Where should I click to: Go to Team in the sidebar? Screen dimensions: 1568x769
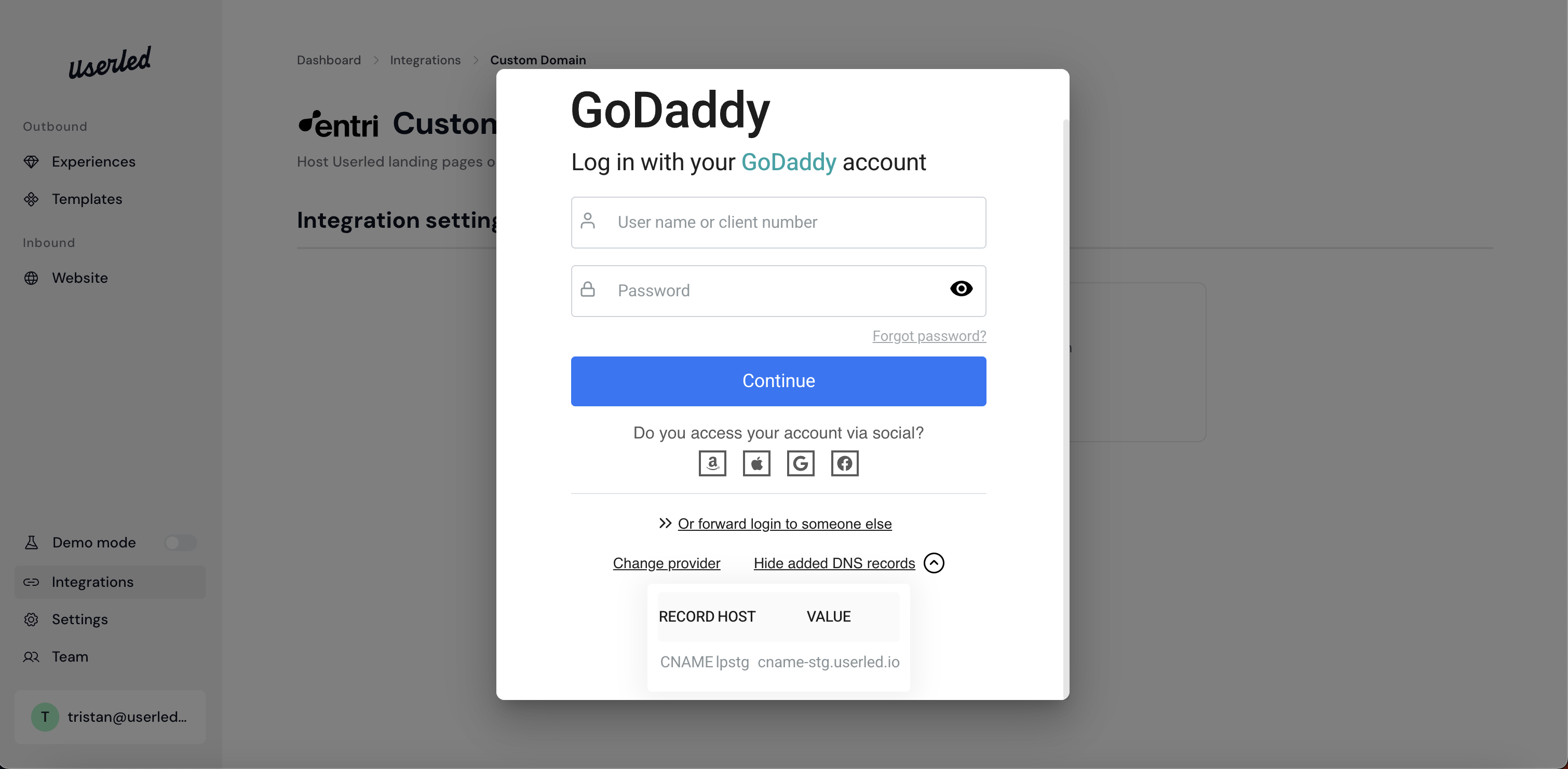tap(70, 657)
